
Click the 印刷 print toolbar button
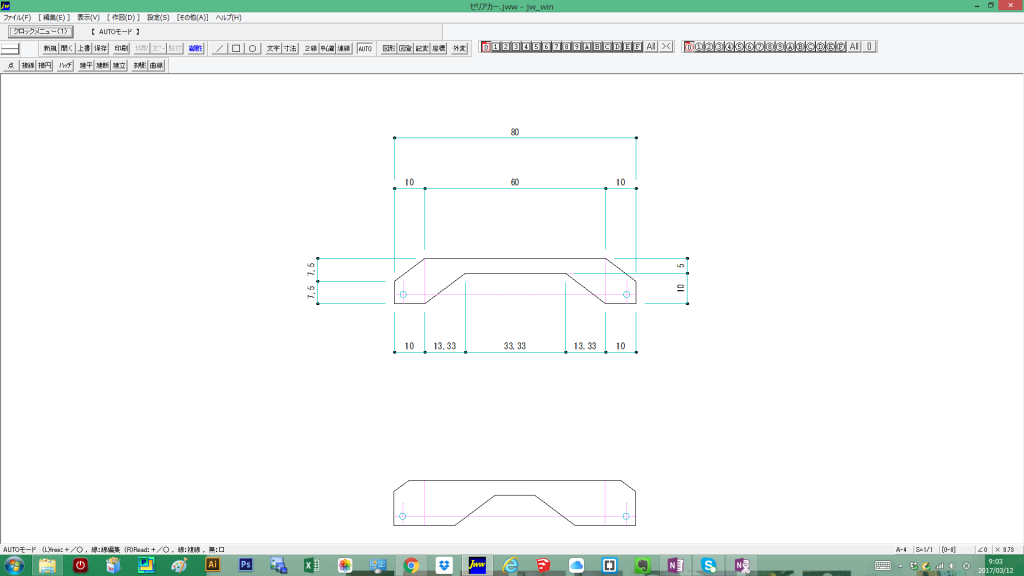120,48
